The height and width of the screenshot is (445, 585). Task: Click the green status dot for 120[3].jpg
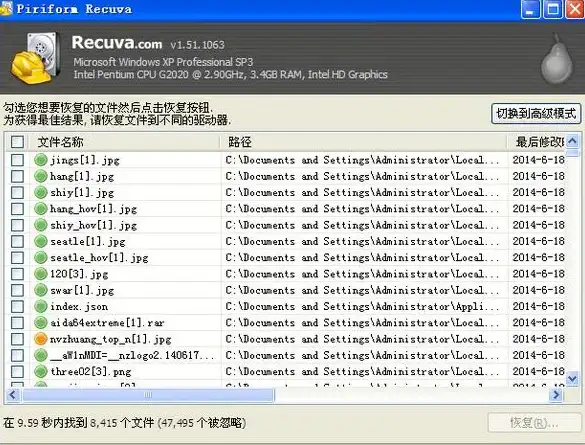pyautogui.click(x=41, y=274)
